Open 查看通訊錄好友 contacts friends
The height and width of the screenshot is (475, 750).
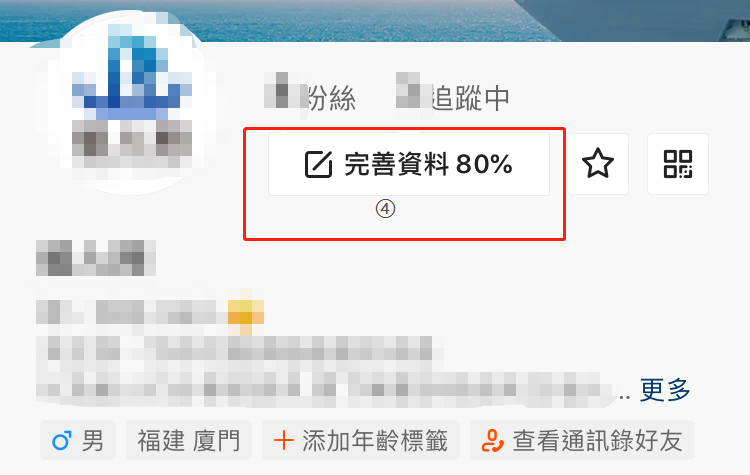click(x=582, y=440)
